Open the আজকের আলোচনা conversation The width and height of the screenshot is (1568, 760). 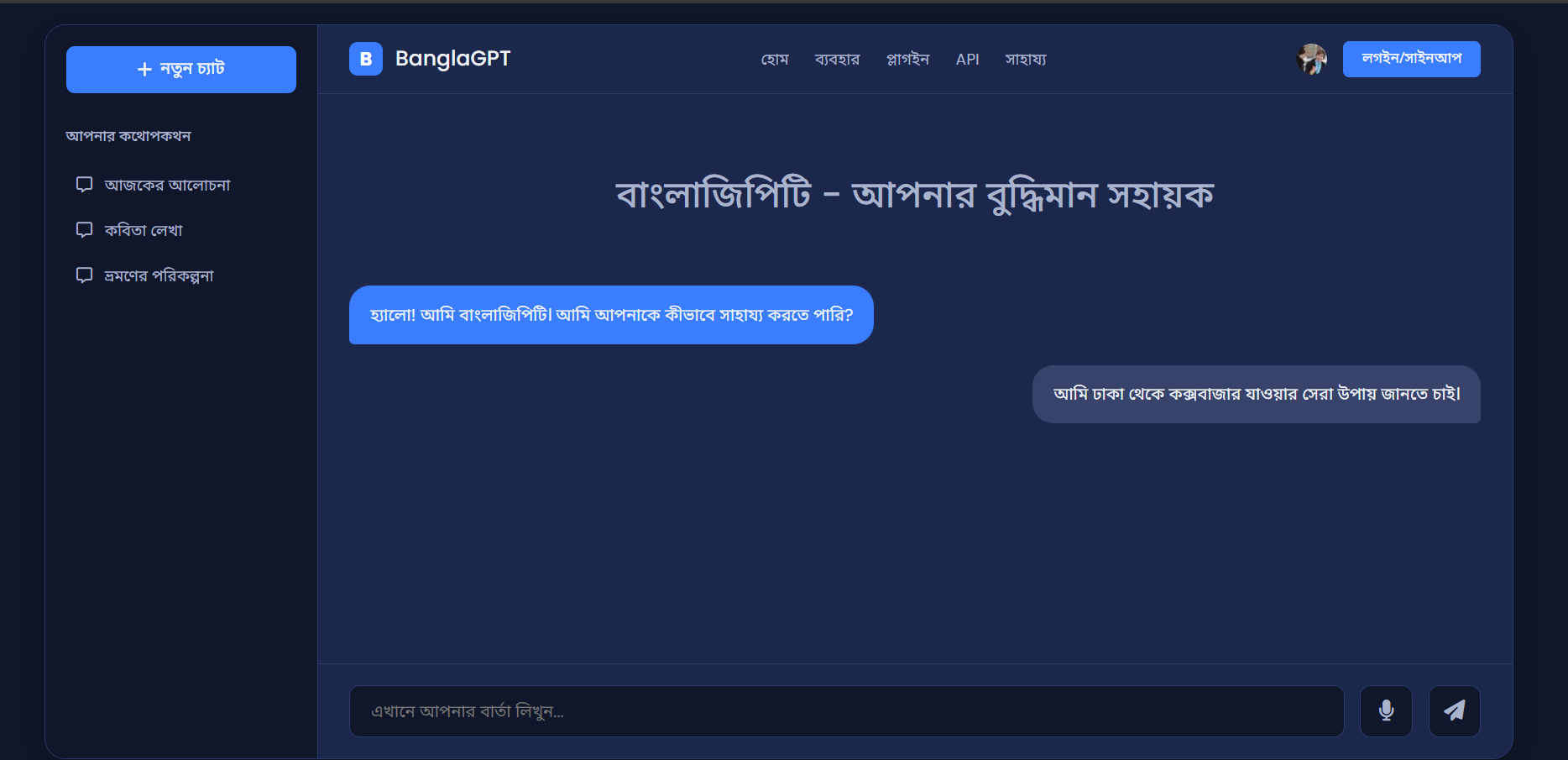pos(167,185)
